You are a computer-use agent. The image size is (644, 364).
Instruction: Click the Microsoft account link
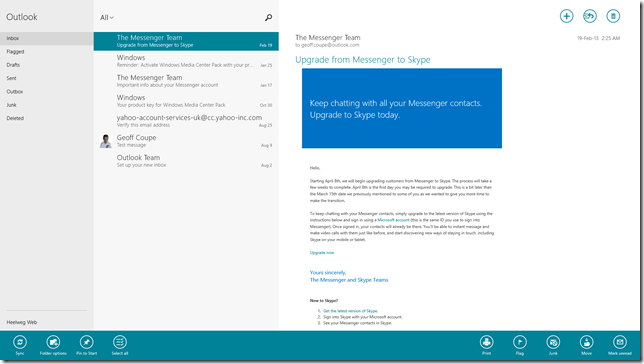[x=393, y=220]
